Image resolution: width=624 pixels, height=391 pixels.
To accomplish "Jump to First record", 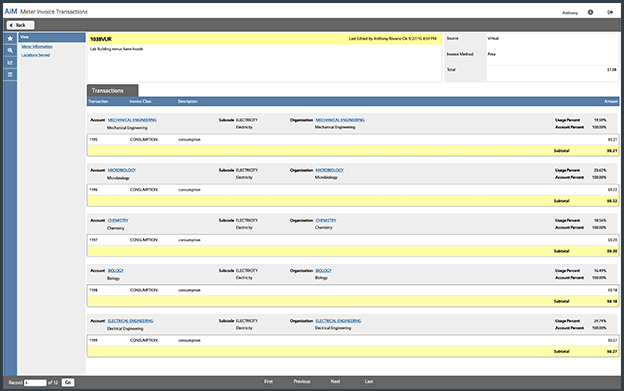I will pos(269,381).
